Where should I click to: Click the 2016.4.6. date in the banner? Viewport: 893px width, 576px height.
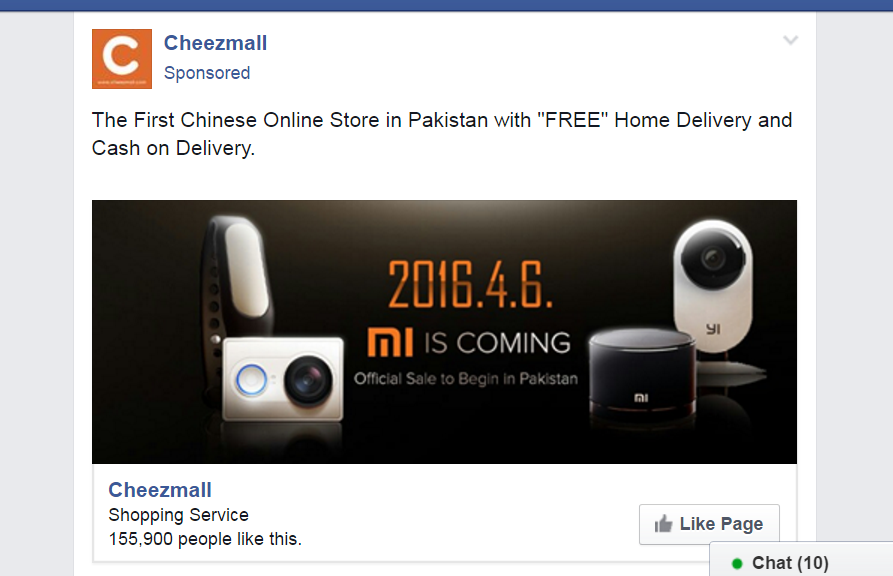click(470, 284)
